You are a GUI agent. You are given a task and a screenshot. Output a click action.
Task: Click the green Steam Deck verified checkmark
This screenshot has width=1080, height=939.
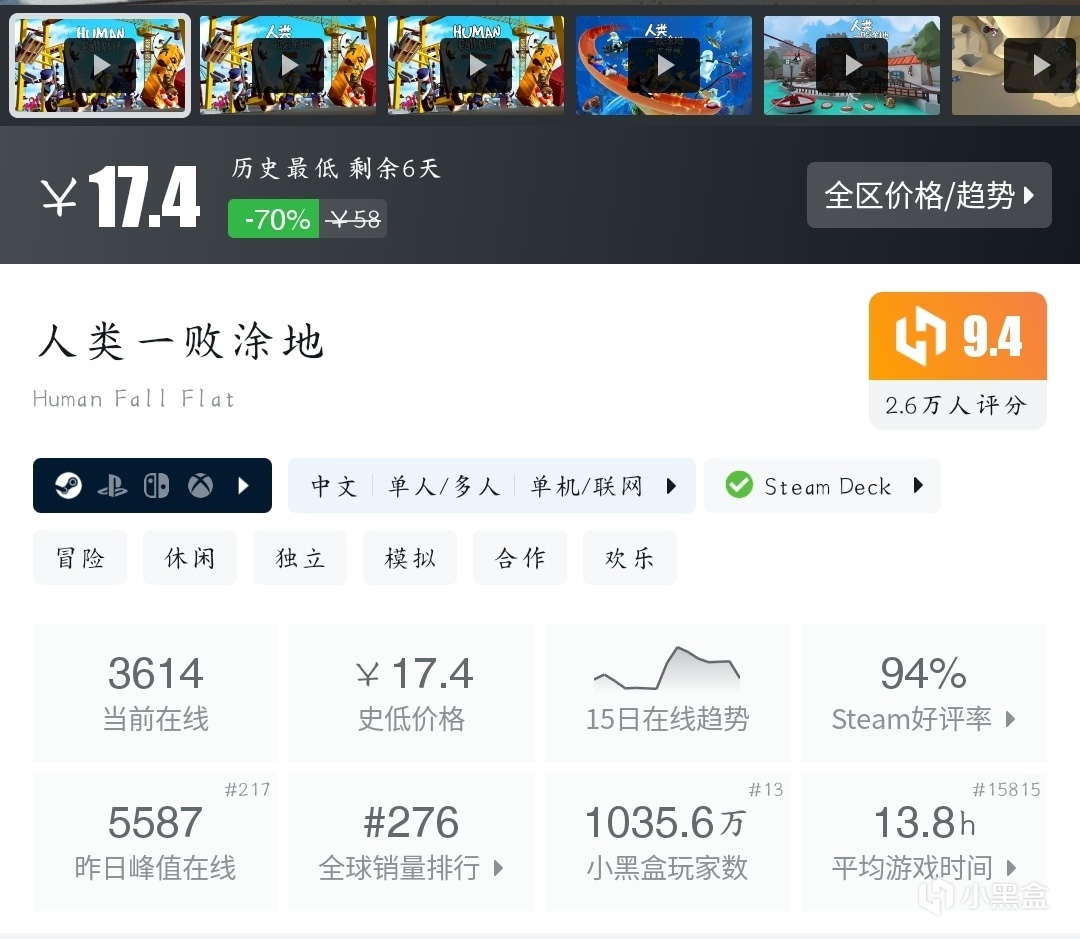[x=739, y=485]
